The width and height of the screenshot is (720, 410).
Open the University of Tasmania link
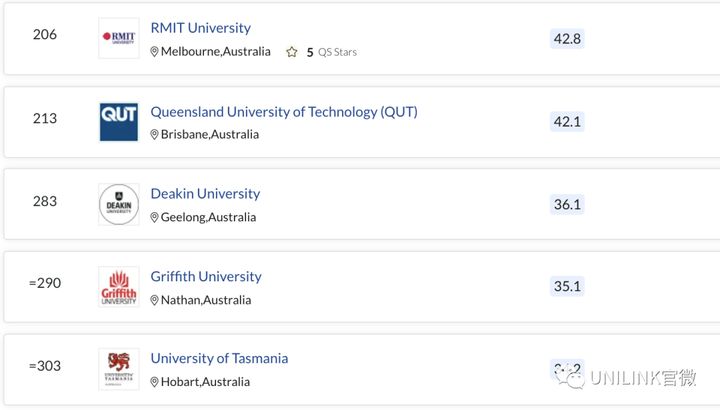coord(219,358)
